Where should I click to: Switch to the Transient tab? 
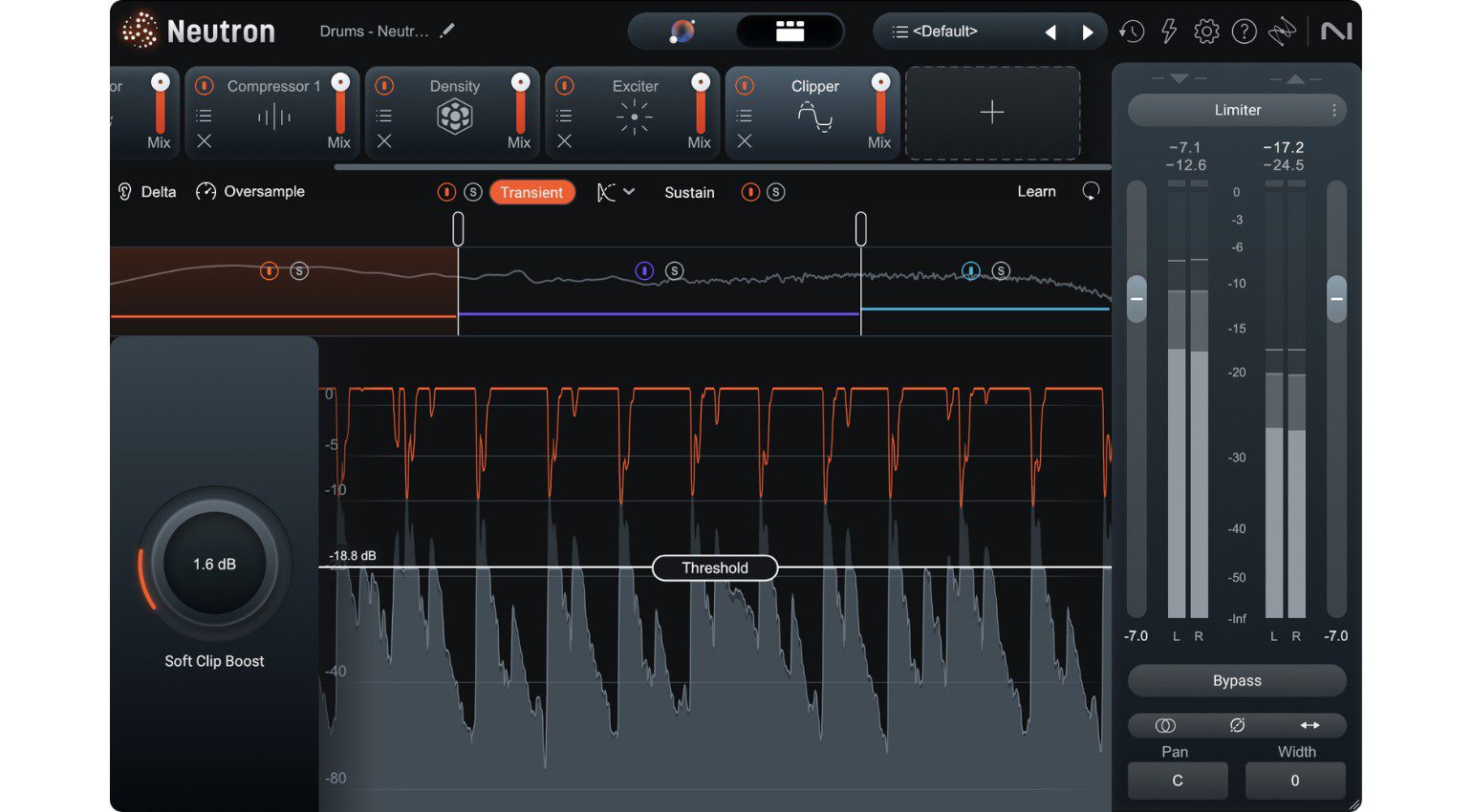(532, 192)
